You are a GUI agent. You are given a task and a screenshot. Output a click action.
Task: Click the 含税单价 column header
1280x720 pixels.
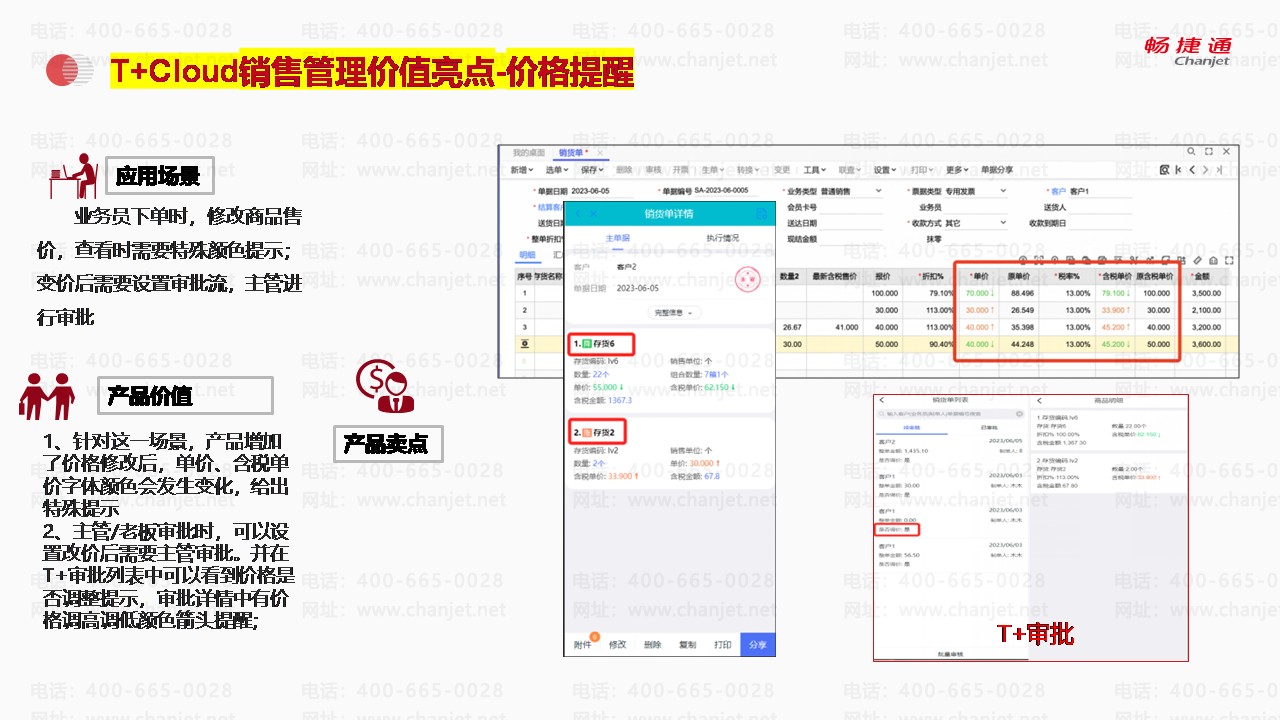[x=1113, y=275]
